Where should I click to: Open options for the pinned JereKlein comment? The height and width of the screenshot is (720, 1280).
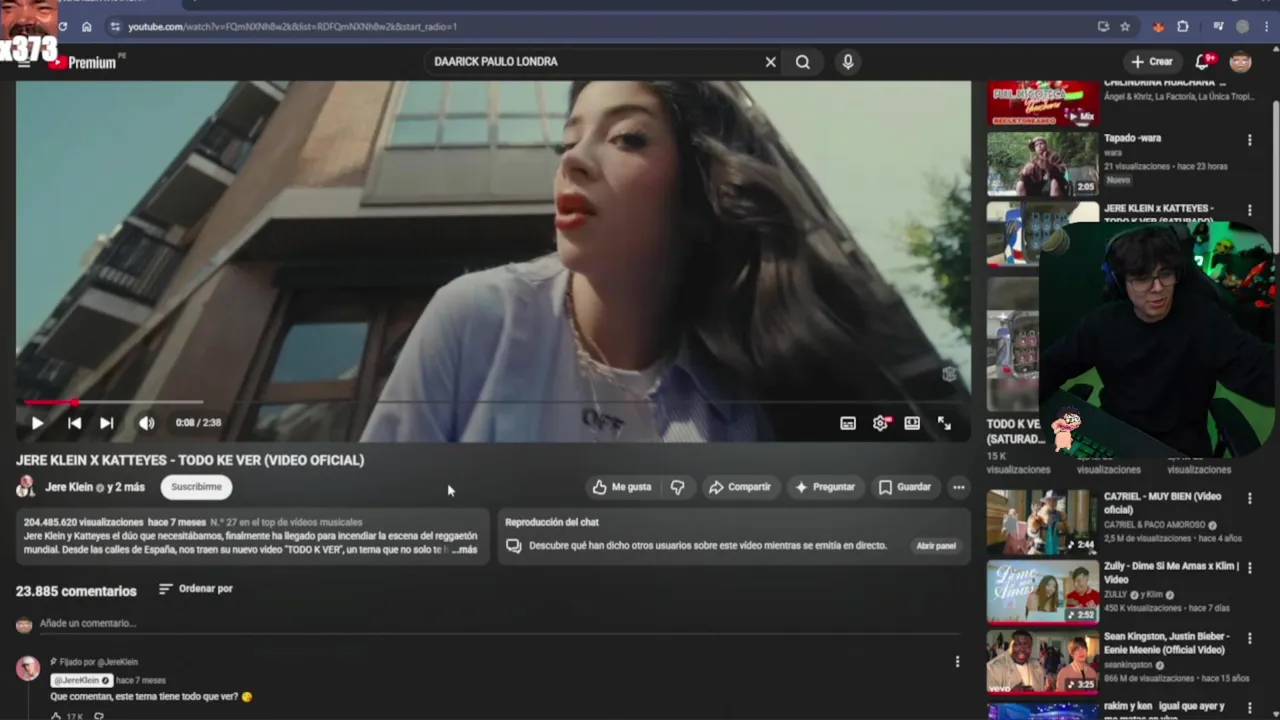coord(957,661)
